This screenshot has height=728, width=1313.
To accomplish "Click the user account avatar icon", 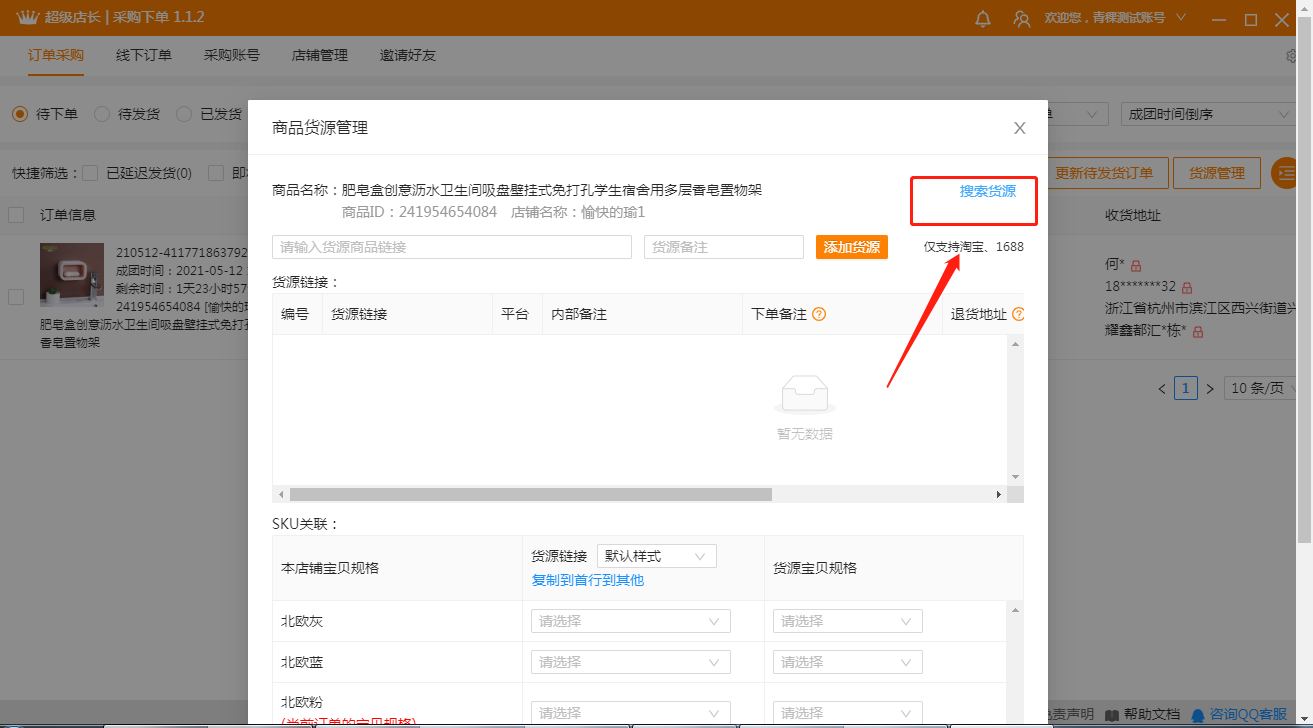I will [1021, 19].
